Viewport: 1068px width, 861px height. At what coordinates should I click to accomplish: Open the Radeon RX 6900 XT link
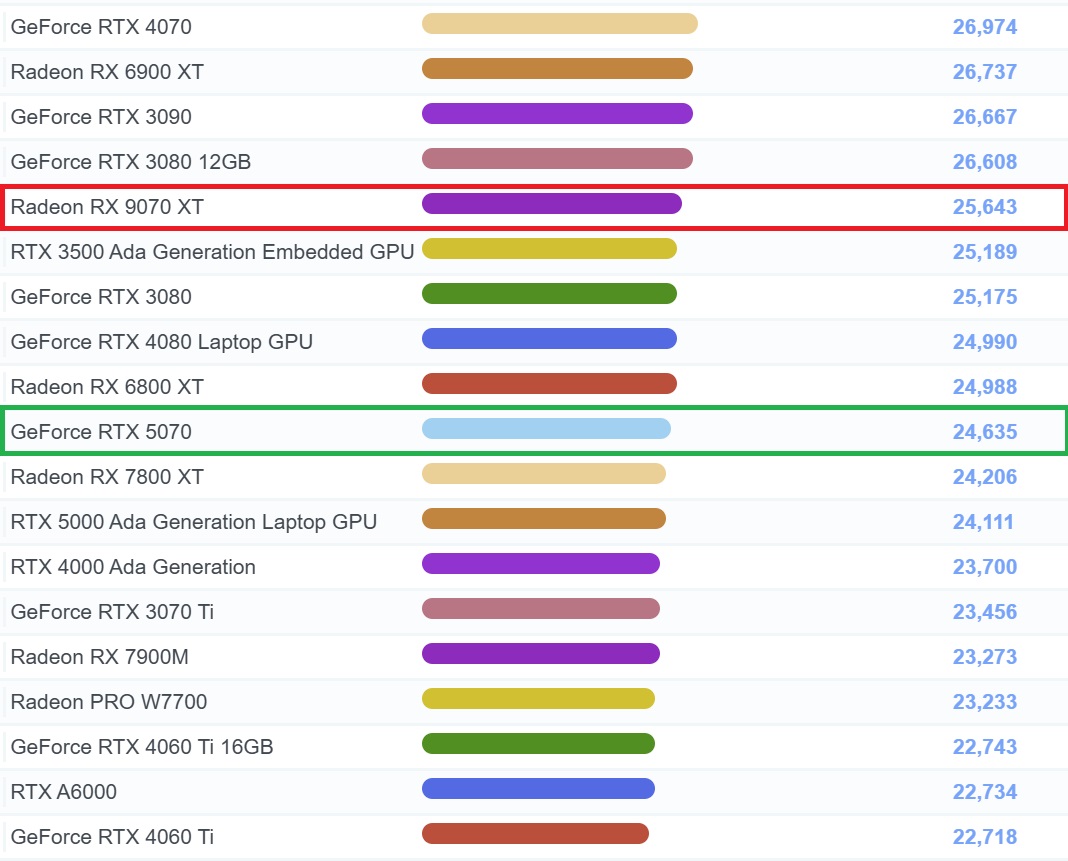[107, 72]
